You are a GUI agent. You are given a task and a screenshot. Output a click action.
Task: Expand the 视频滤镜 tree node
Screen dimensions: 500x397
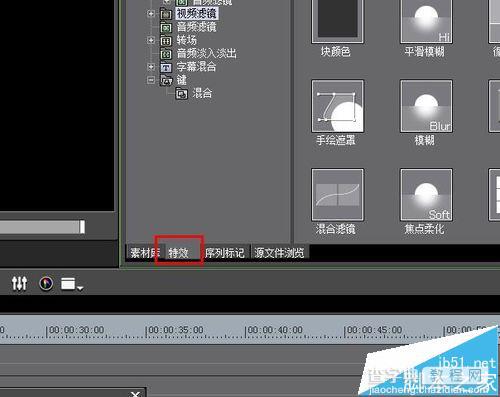tap(151, 14)
